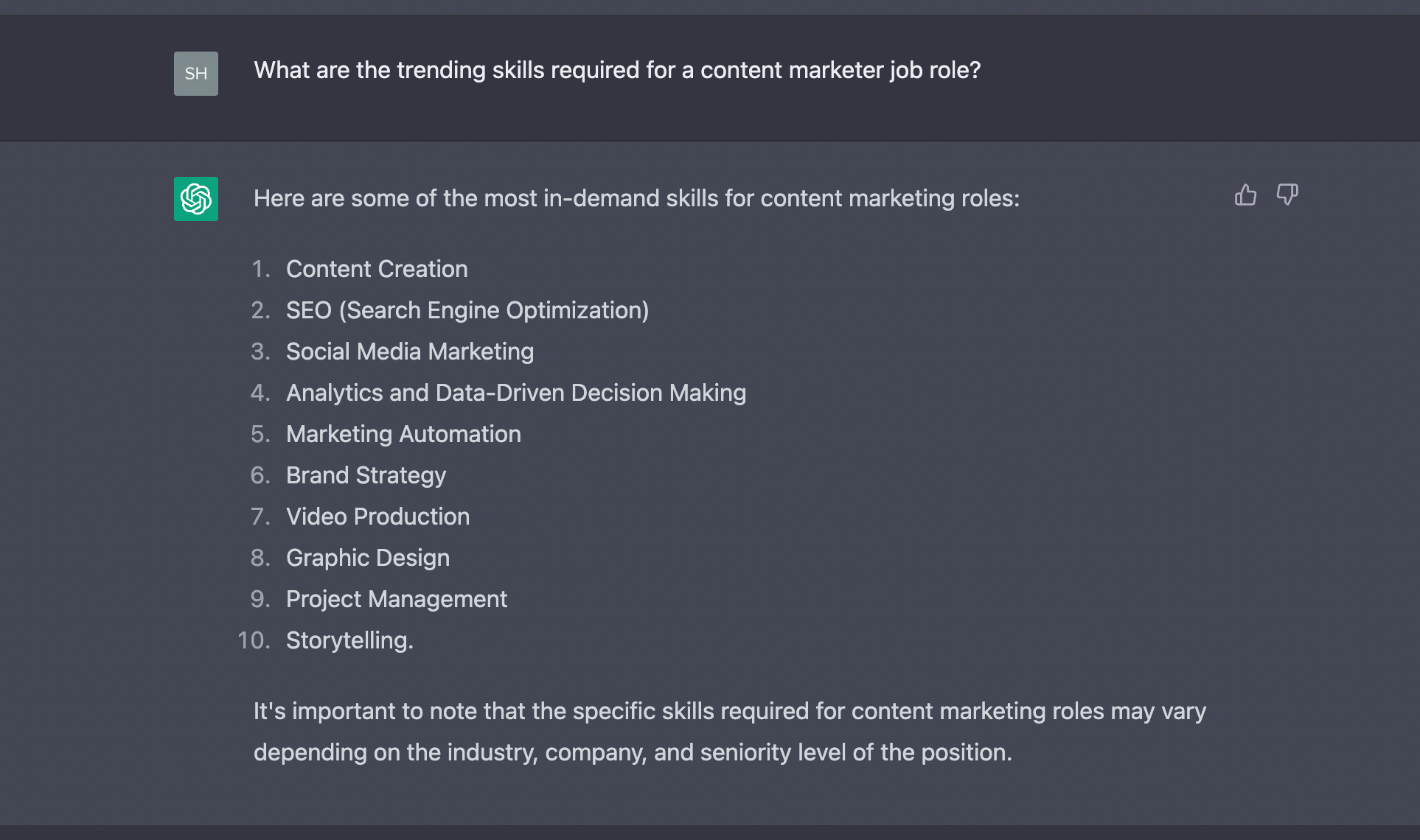Screen dimensions: 1420x840
Task: Click the list number 1 marker
Action: pos(260,270)
